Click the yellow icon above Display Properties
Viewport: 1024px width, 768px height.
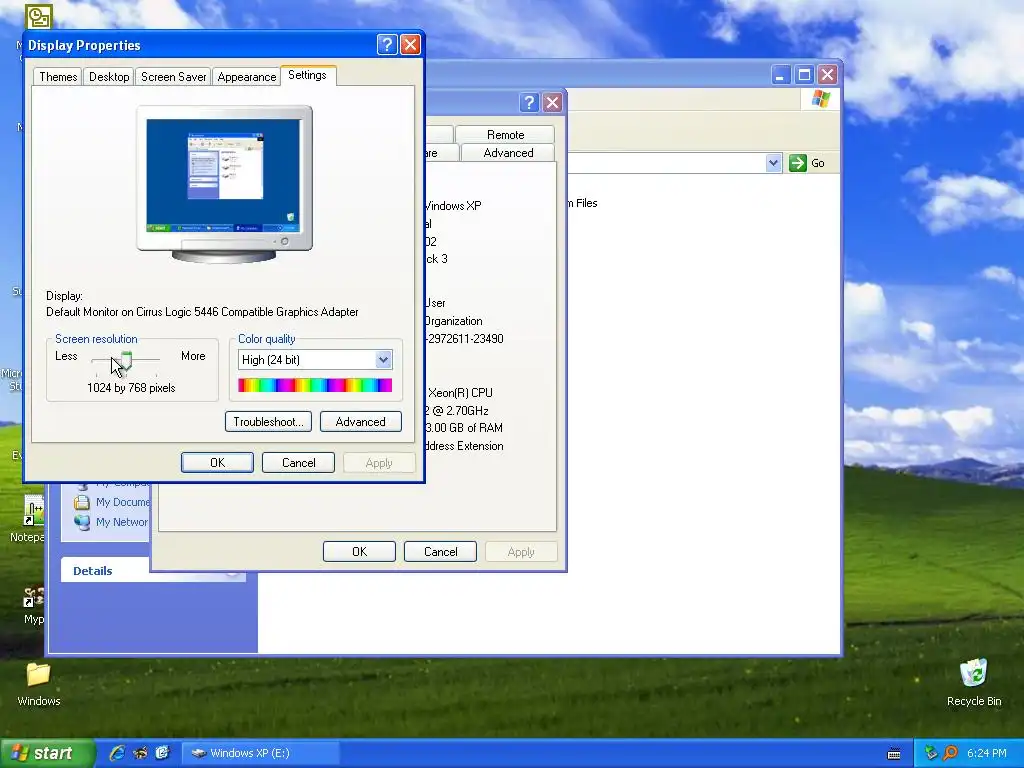point(39,16)
